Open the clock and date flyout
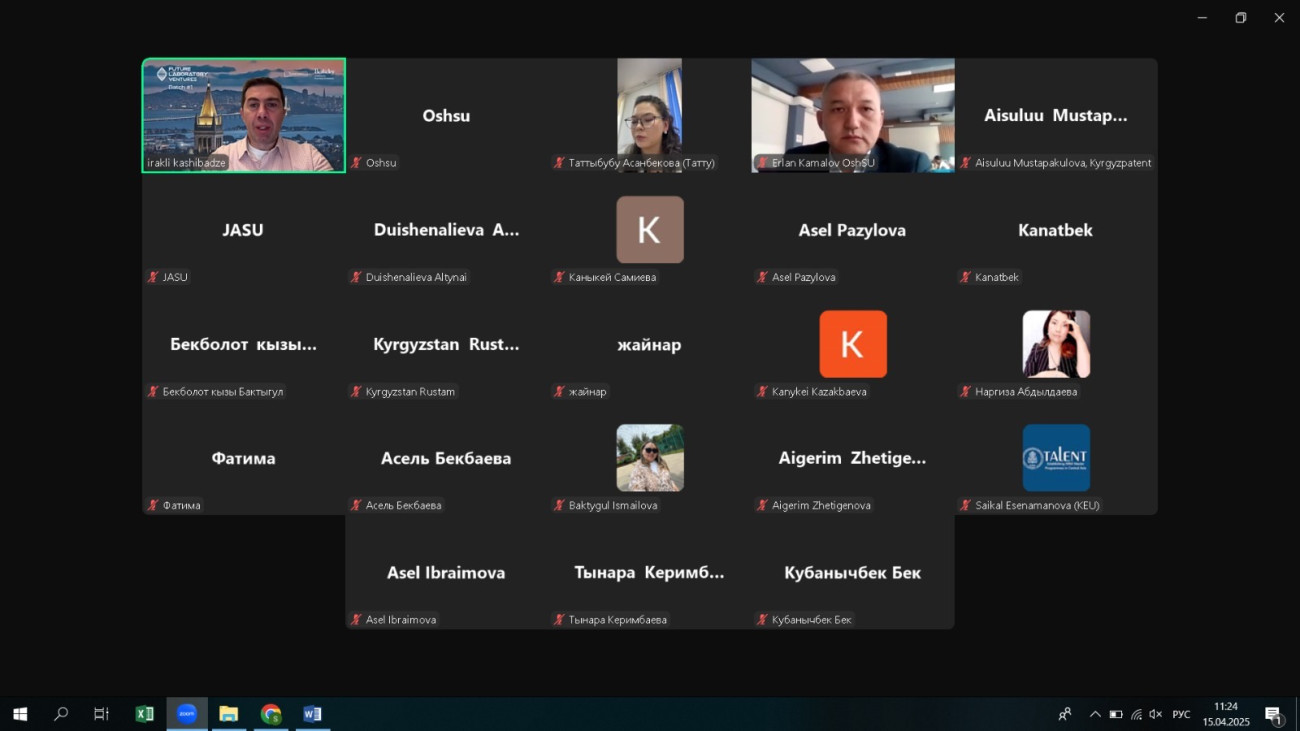The height and width of the screenshot is (731, 1300). click(1226, 714)
